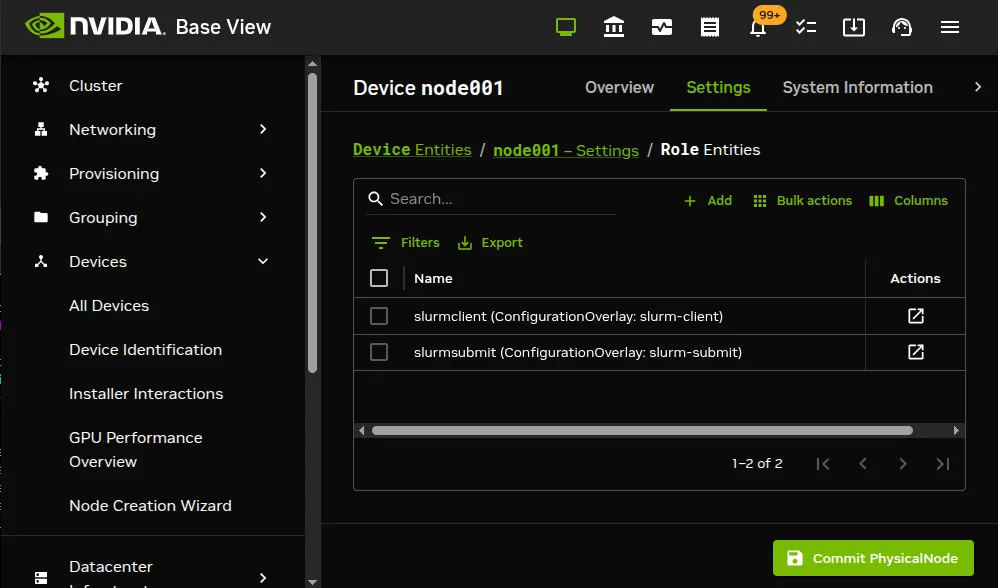This screenshot has width=998, height=588.
Task: Focus the Search input field
Action: point(491,199)
